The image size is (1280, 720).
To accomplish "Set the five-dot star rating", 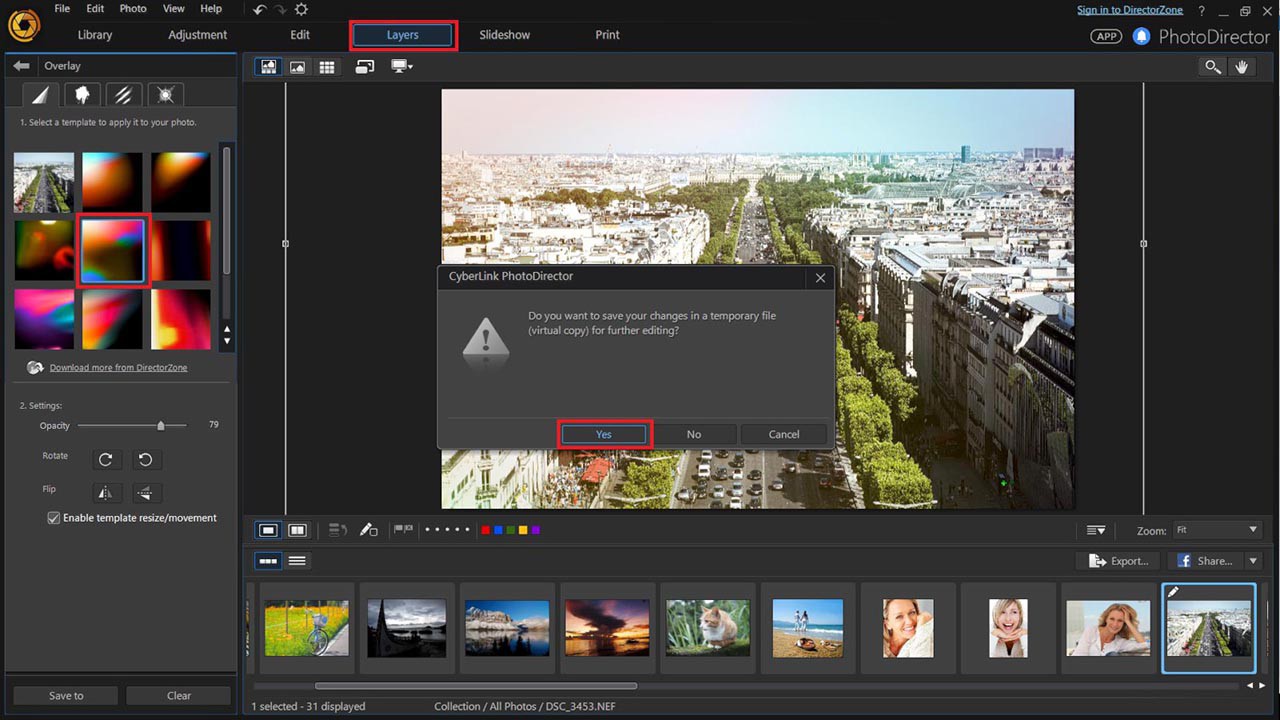I will (x=447, y=530).
